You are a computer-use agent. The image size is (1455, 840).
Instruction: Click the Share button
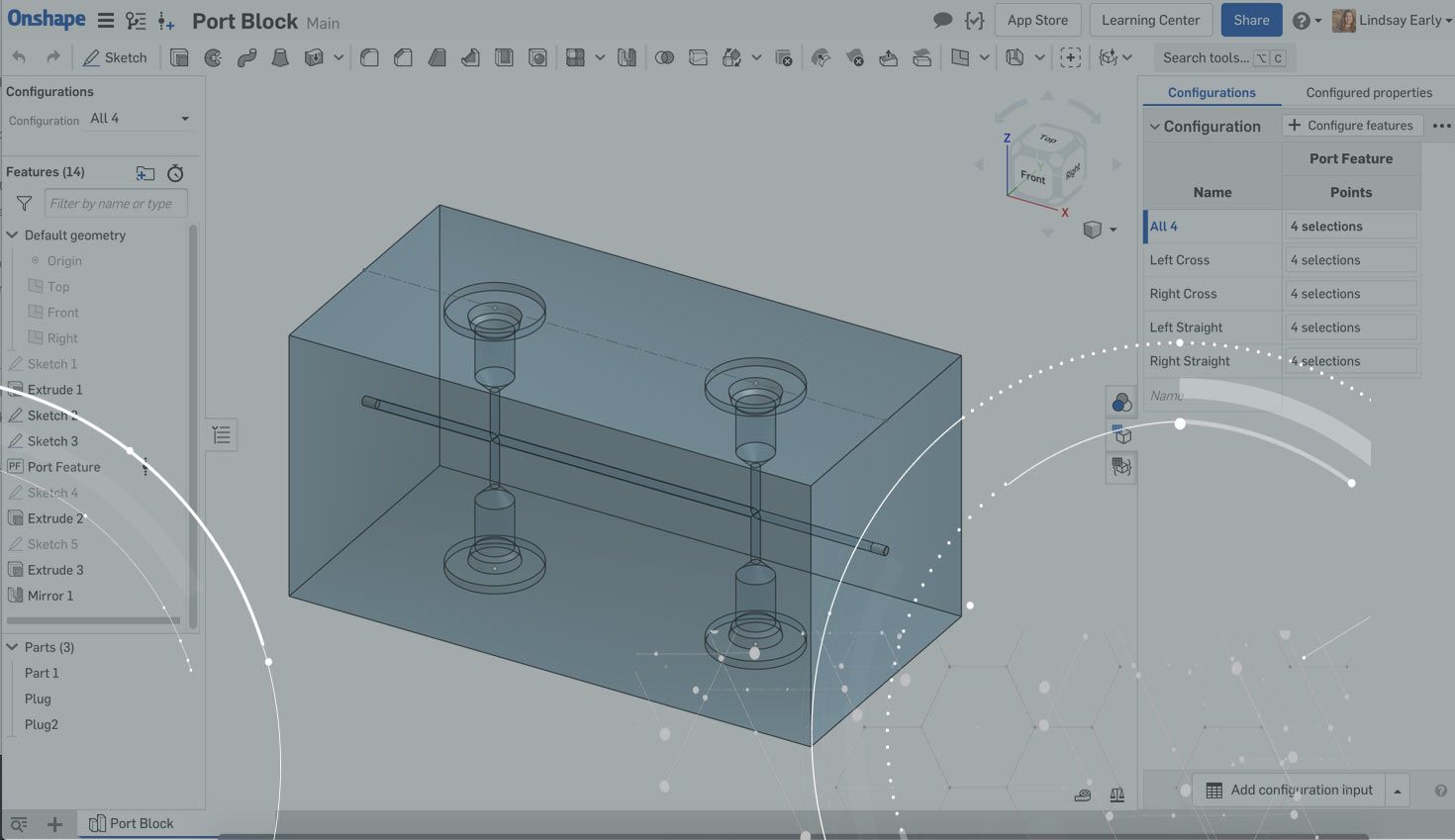tap(1250, 20)
